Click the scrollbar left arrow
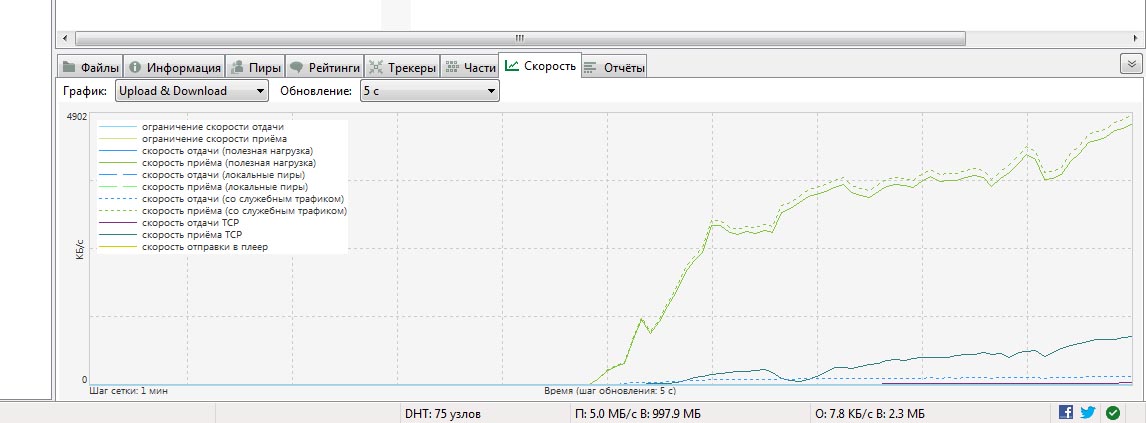1146x423 pixels. [66, 38]
